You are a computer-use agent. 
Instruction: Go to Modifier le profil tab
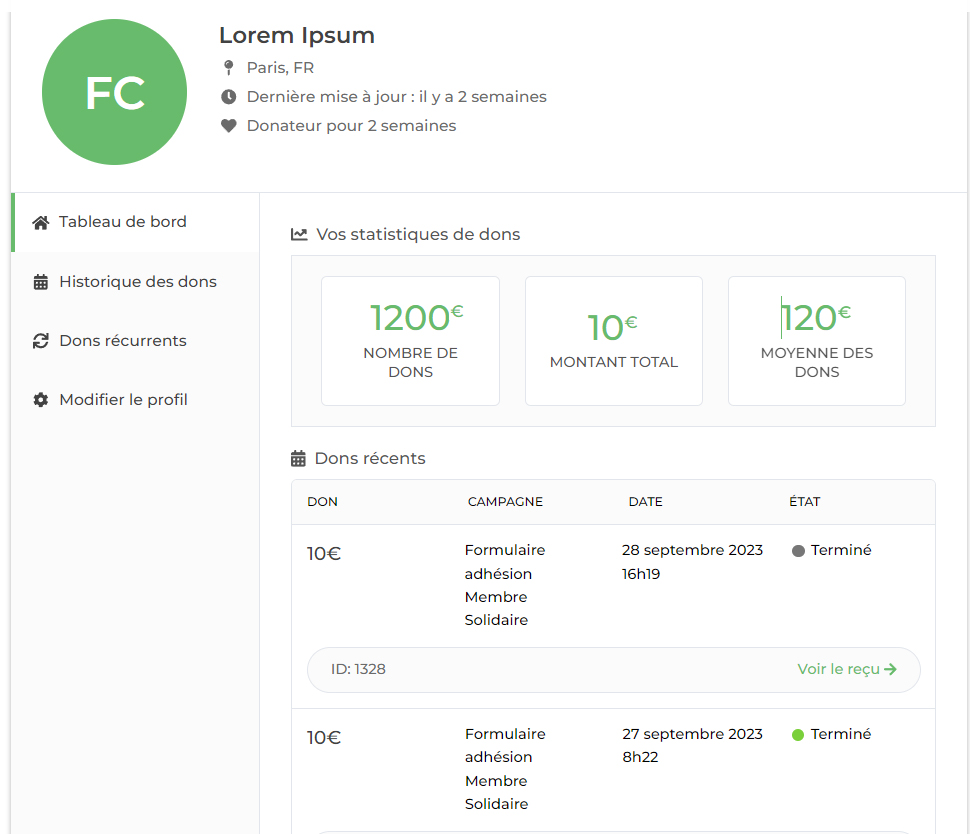[x=135, y=400]
